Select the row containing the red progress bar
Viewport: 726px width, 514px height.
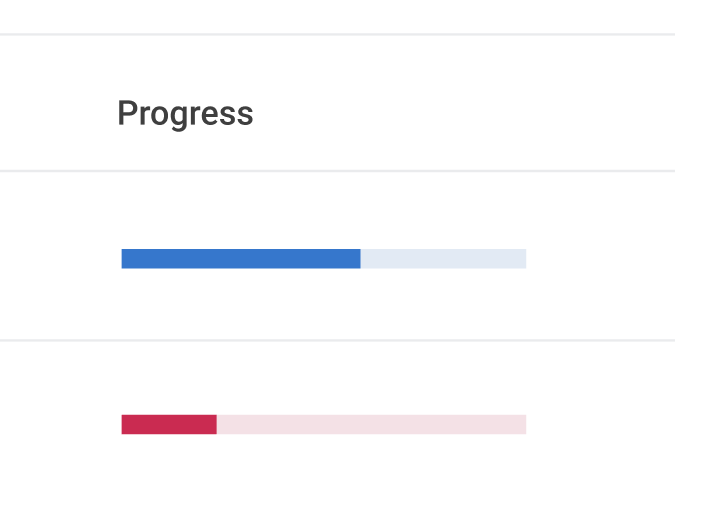[x=337, y=427]
